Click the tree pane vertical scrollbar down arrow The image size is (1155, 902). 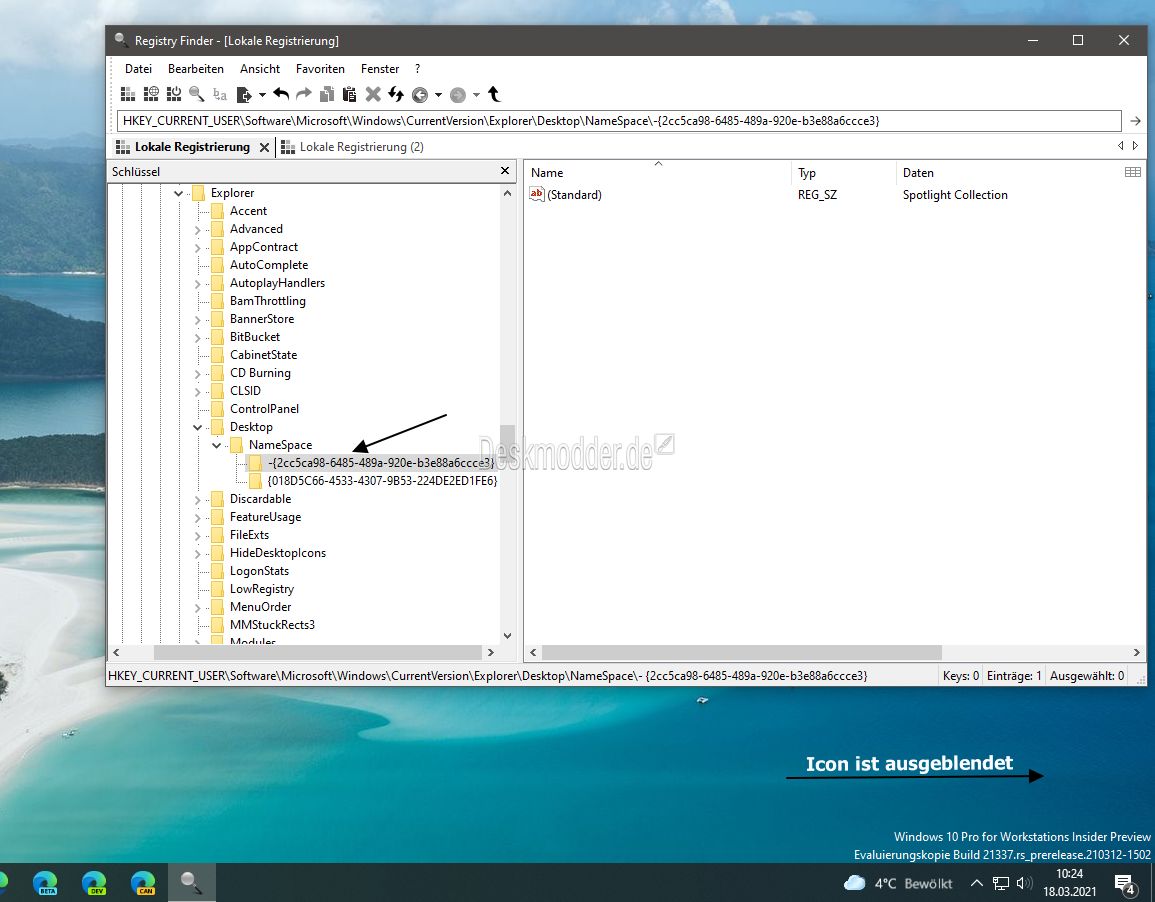click(x=507, y=635)
